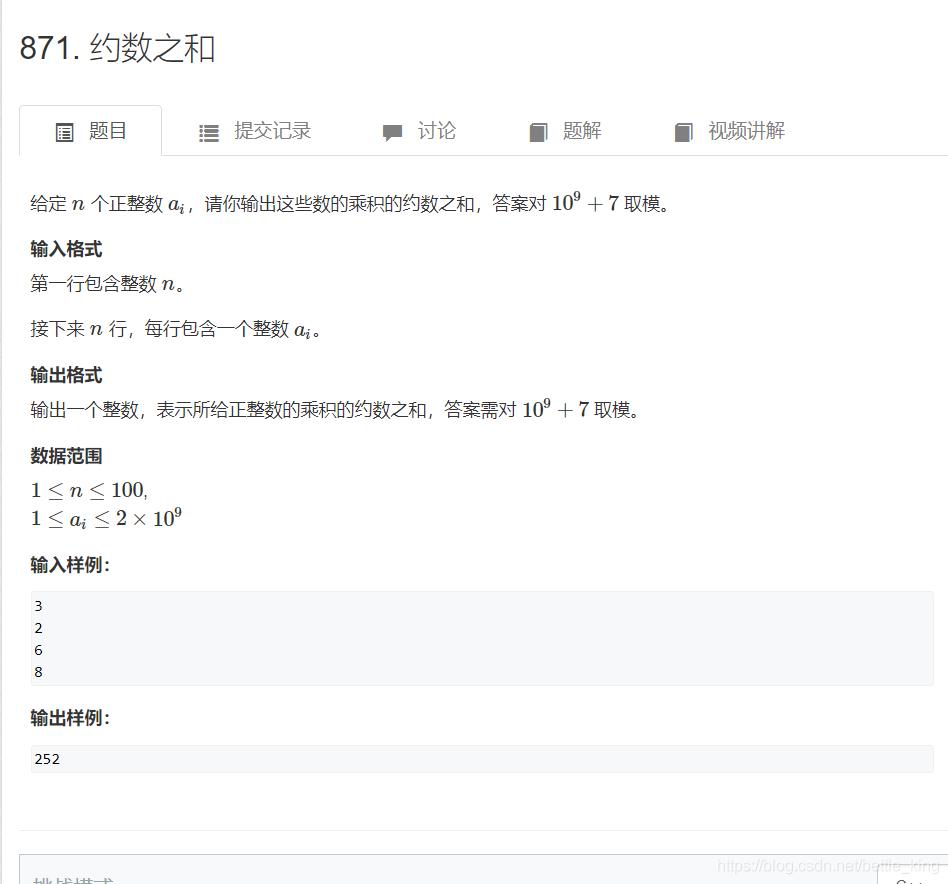Click the speech bubble icon beside 讨论
The height and width of the screenshot is (884, 948).
coord(392,132)
